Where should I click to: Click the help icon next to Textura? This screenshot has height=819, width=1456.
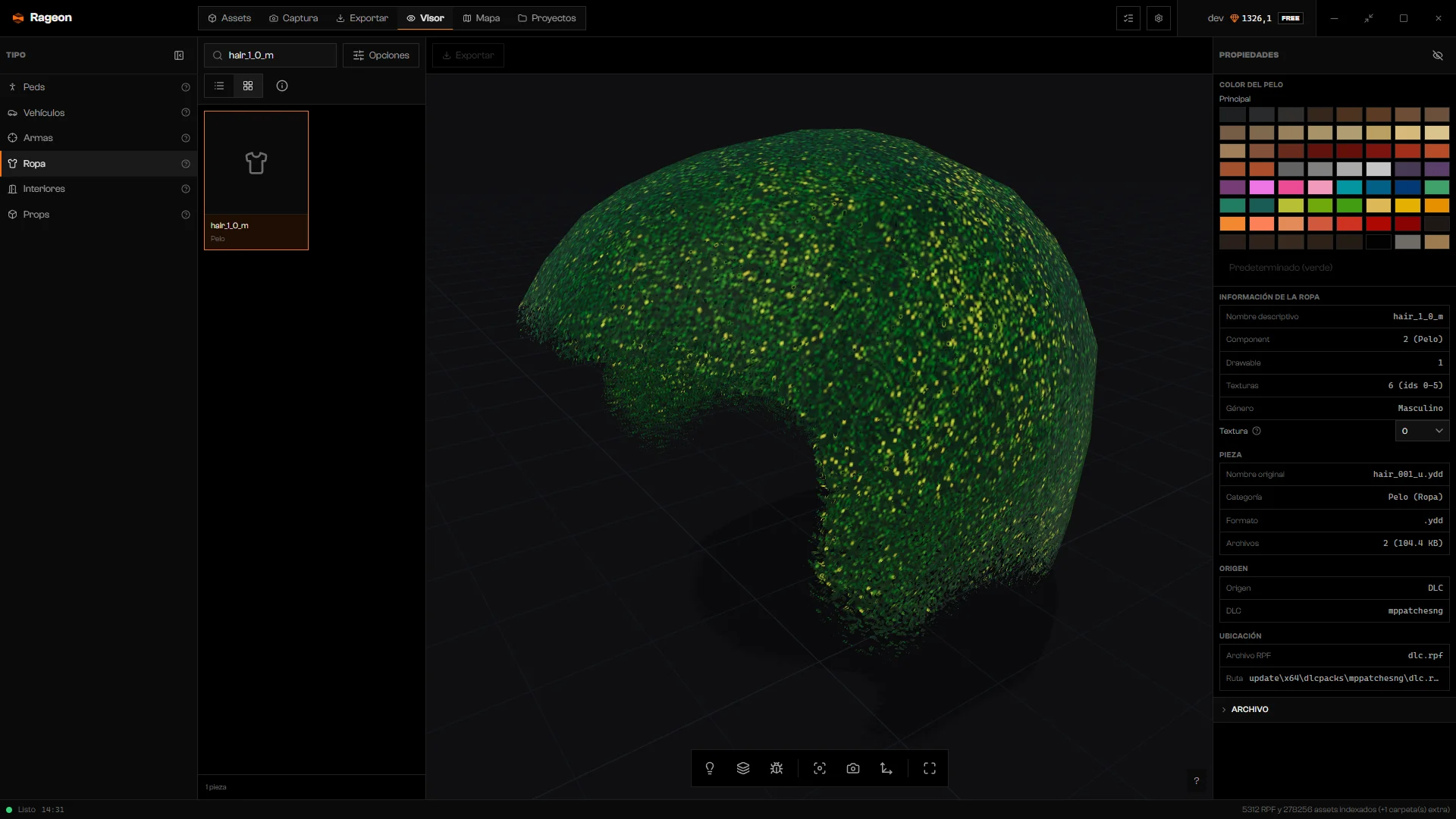point(1257,431)
